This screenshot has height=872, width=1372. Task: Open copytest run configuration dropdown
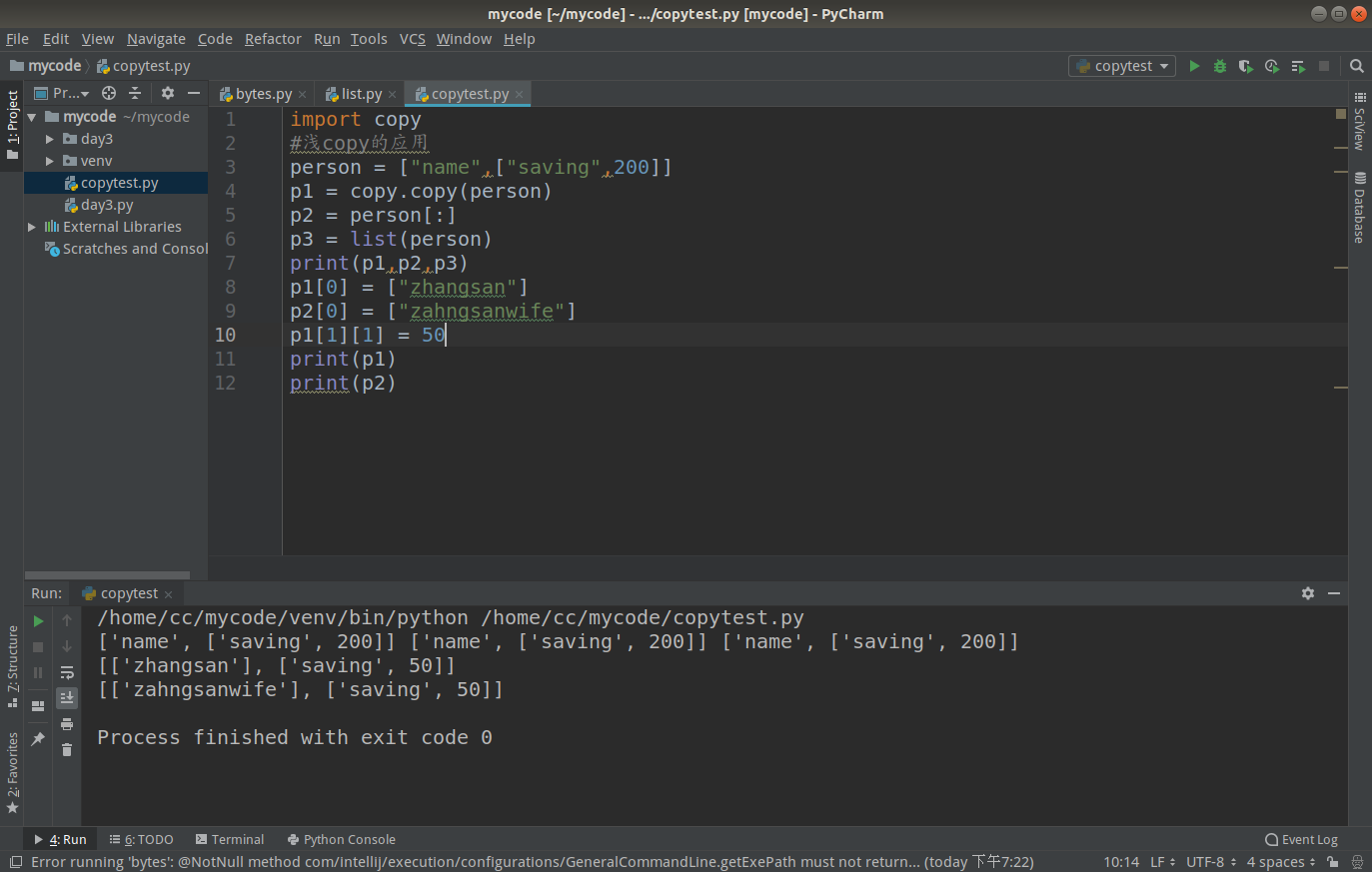pos(1122,66)
